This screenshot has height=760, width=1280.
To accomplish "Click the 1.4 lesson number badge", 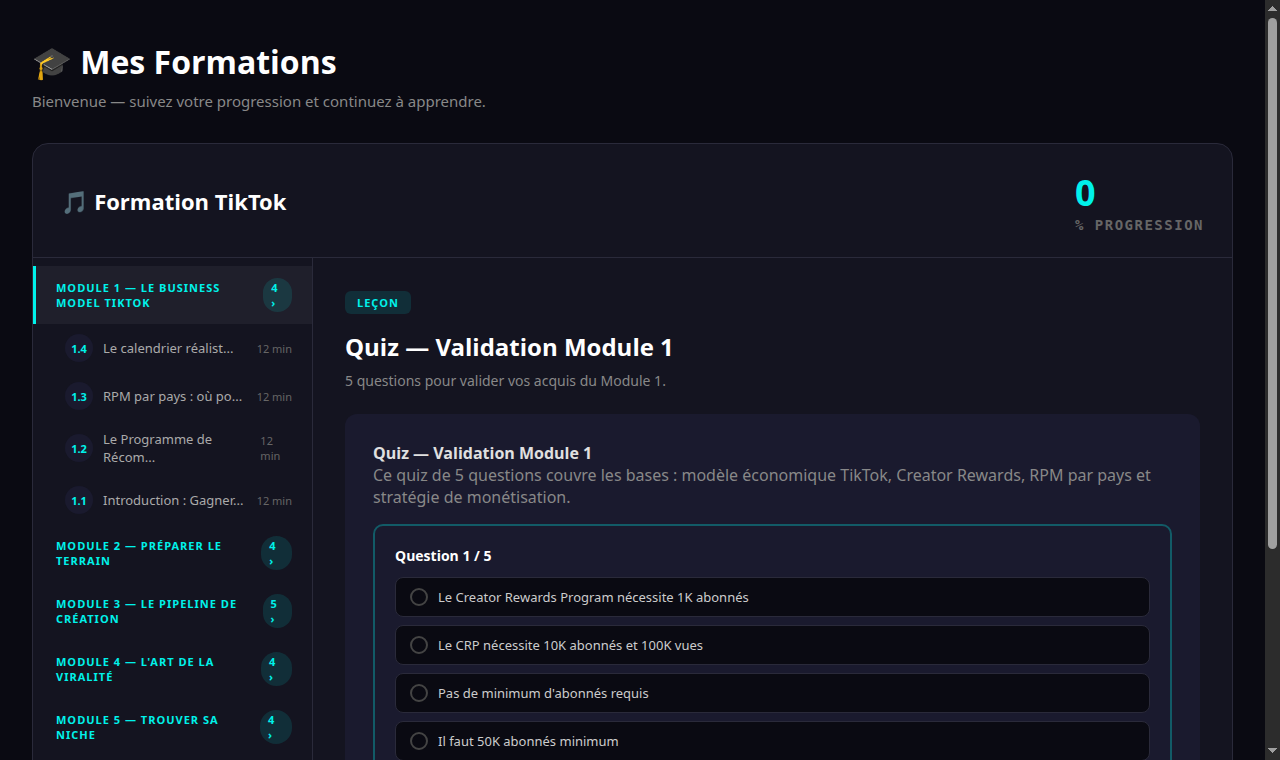I will (79, 348).
